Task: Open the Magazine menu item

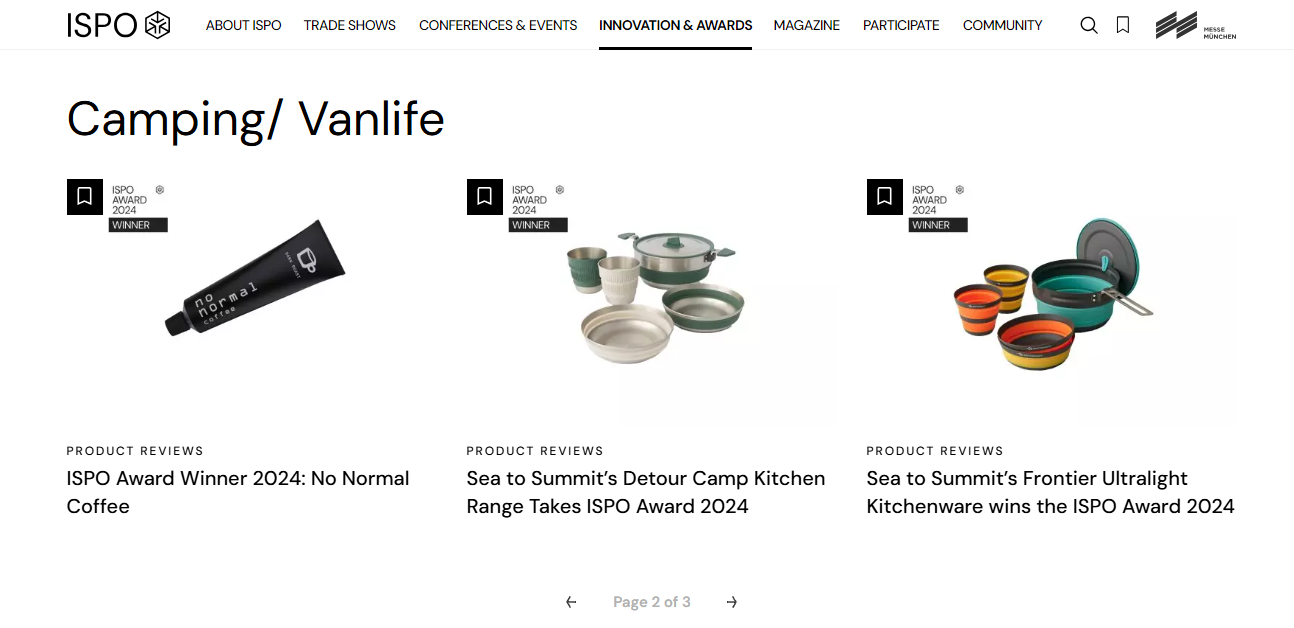Action: coord(807,25)
